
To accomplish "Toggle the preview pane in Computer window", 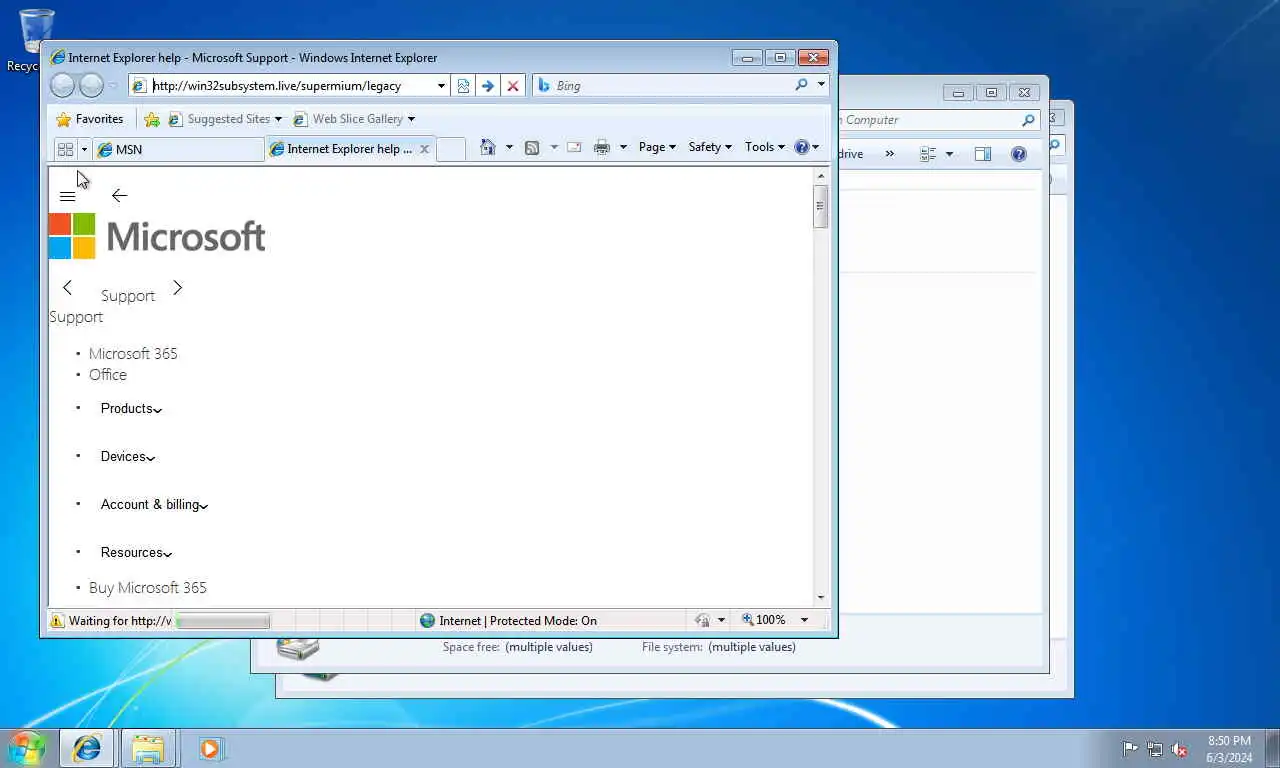I will click(x=983, y=154).
